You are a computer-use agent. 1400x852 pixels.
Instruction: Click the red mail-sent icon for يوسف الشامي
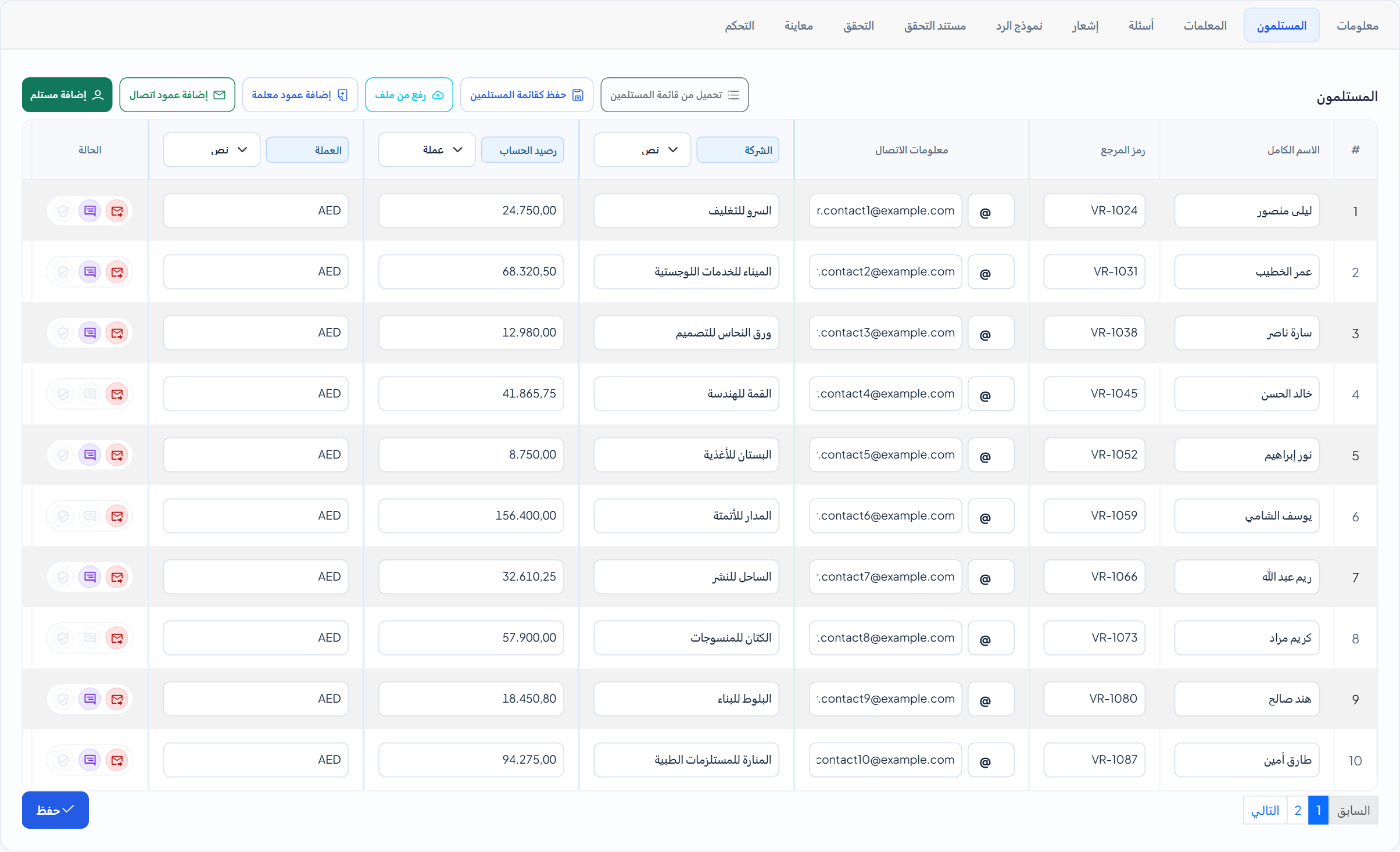[x=117, y=516]
